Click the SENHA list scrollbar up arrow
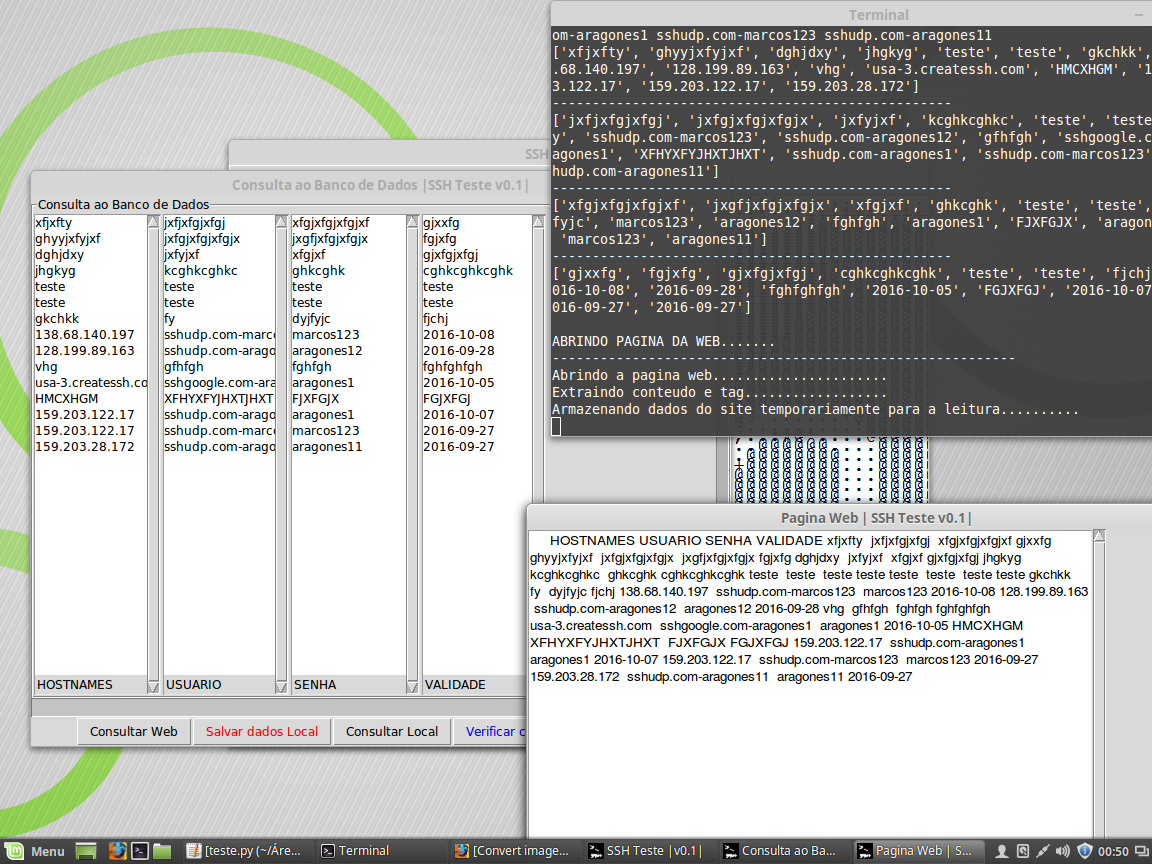 point(412,223)
